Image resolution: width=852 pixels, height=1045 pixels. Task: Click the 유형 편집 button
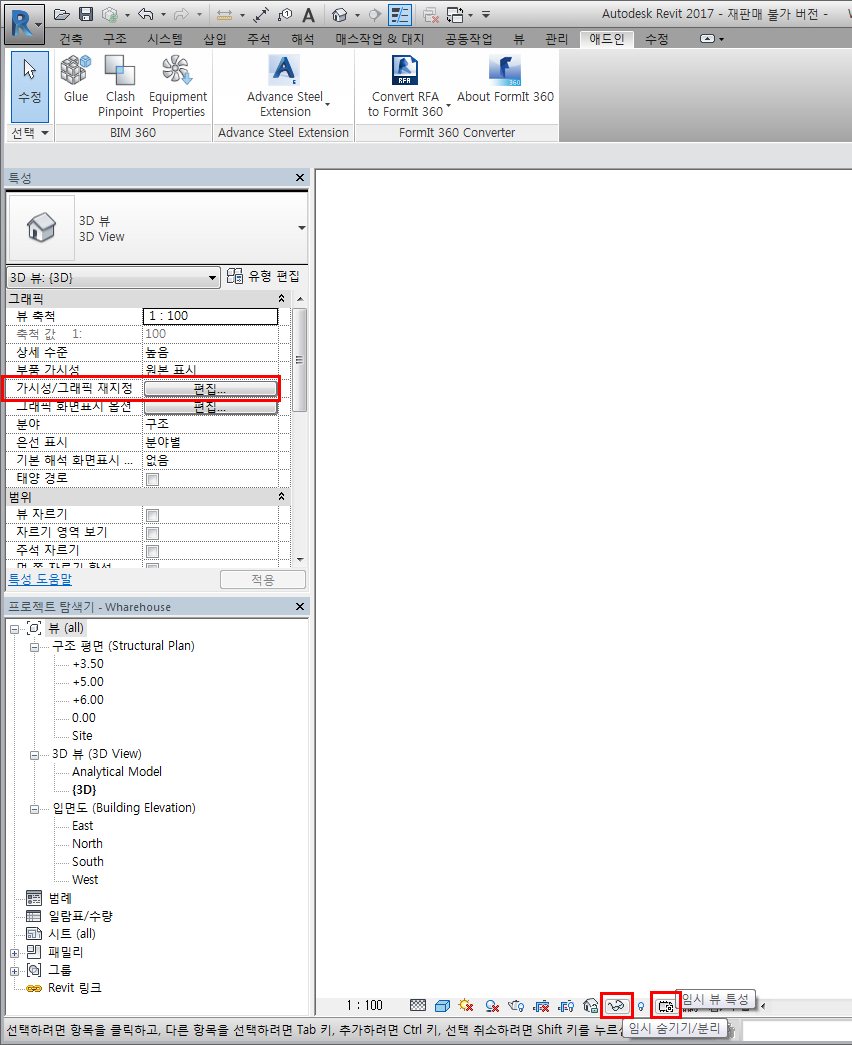[x=263, y=276]
